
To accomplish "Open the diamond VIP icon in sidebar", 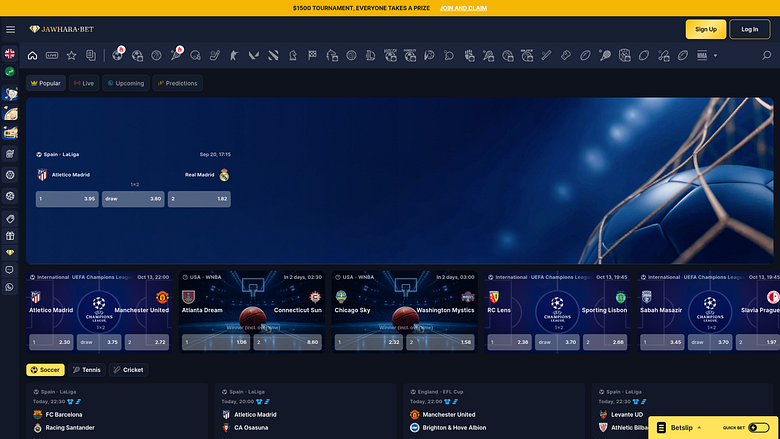I will click(10, 253).
